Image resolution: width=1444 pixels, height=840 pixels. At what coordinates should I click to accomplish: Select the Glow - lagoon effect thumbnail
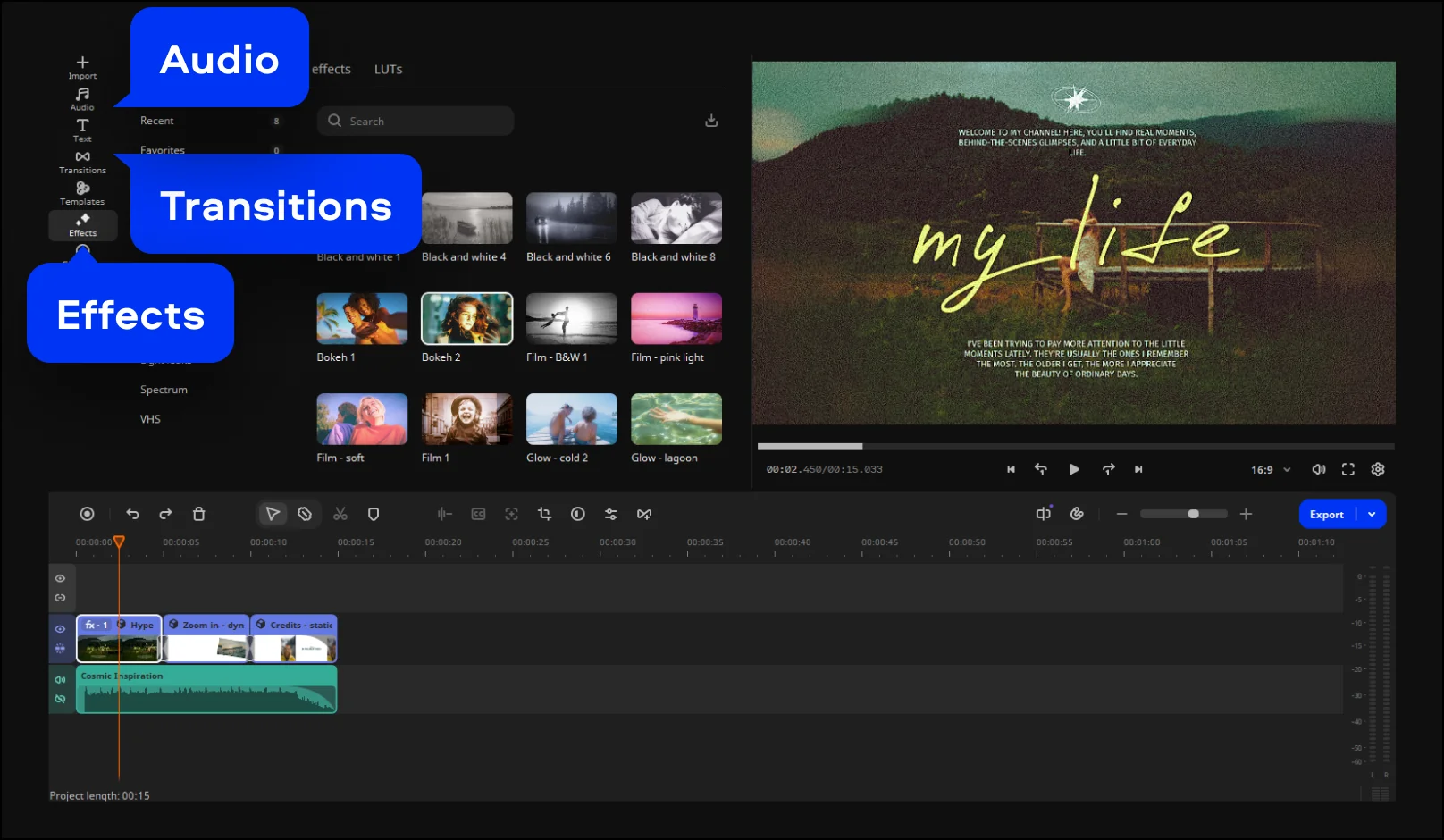click(676, 419)
